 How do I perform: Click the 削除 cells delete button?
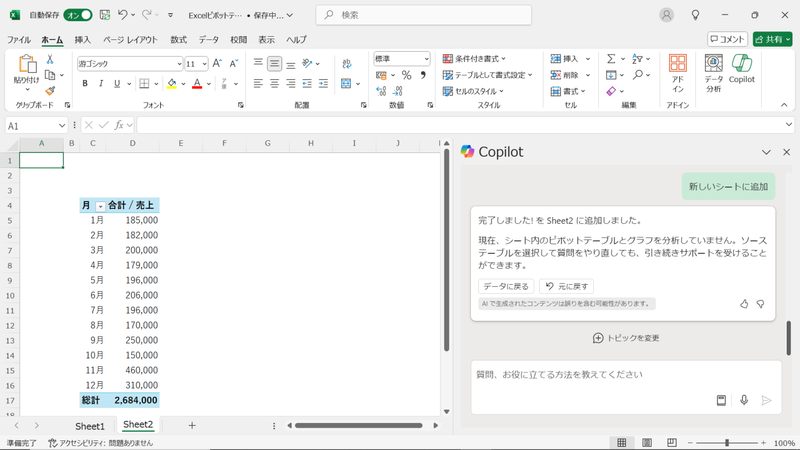point(565,75)
